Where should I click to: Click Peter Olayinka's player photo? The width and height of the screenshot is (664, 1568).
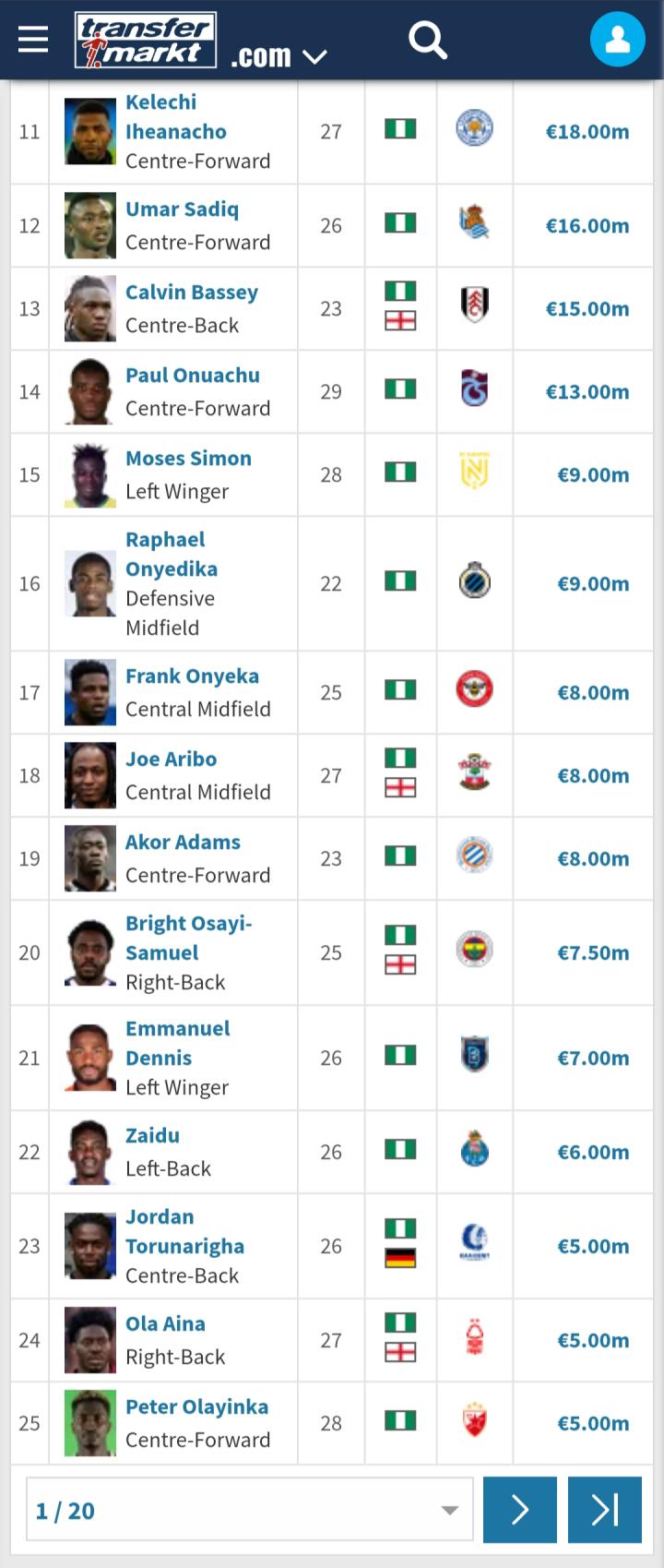pyautogui.click(x=90, y=1423)
